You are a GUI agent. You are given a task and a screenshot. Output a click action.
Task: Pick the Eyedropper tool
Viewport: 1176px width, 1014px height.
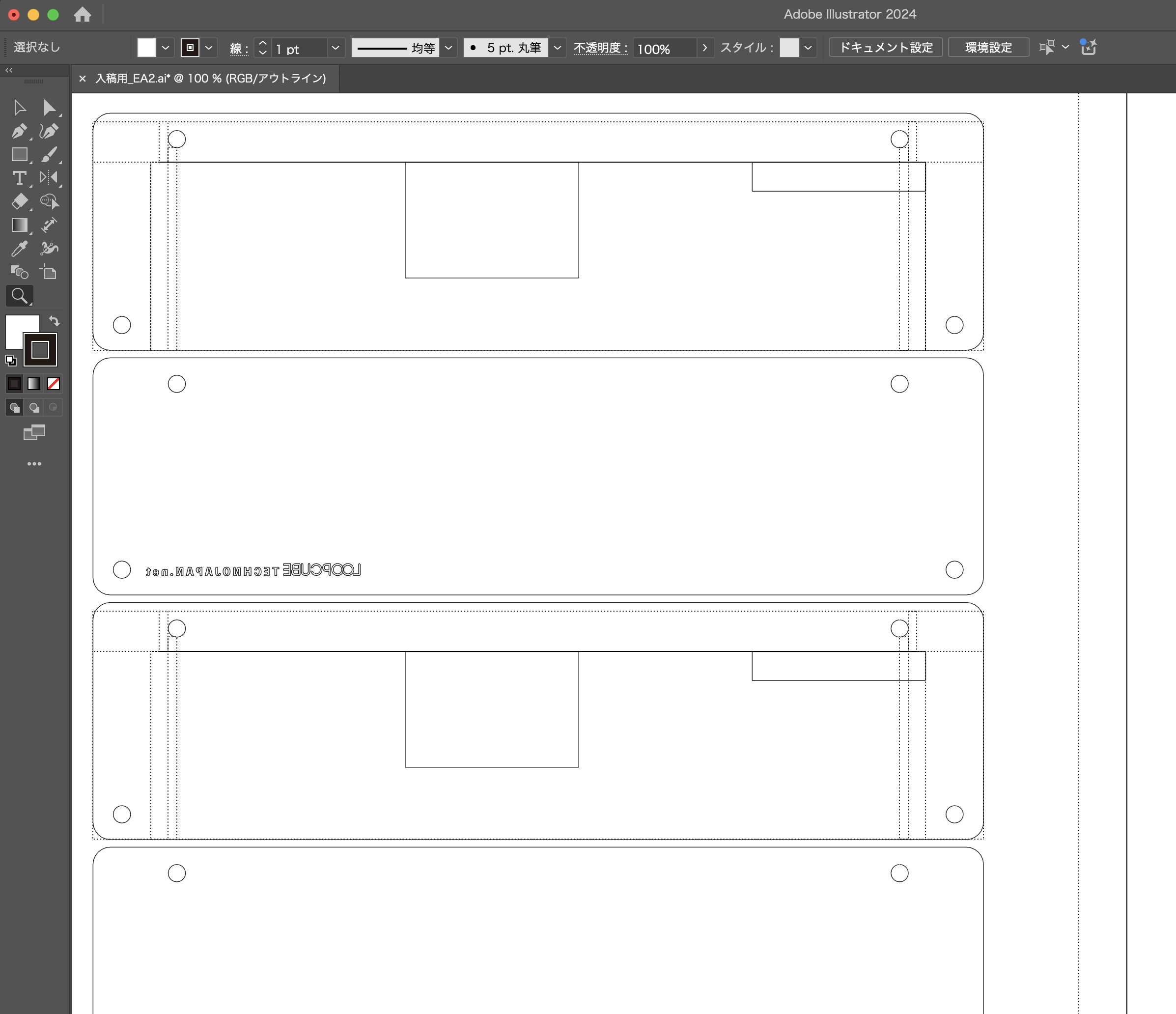point(19,249)
